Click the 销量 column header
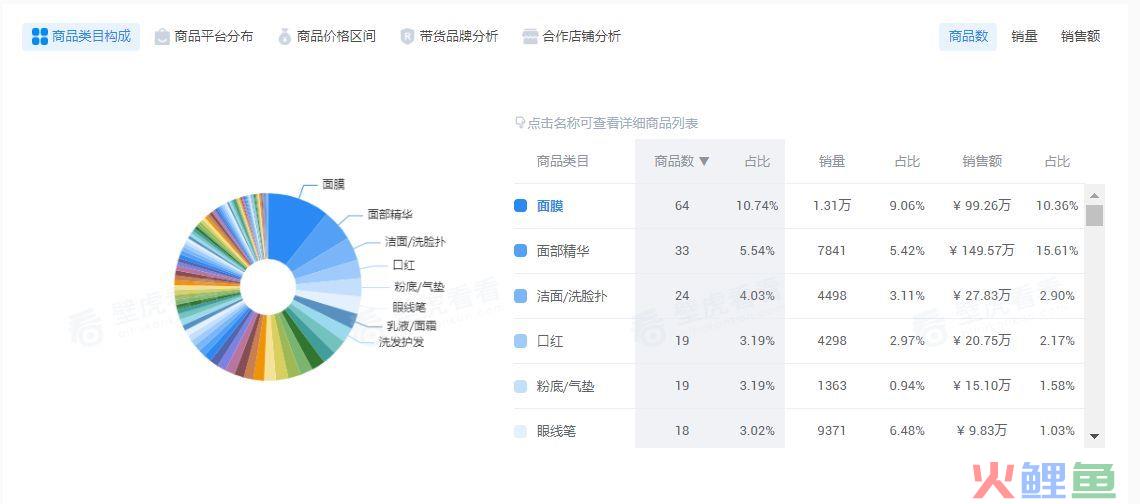The width and height of the screenshot is (1140, 504). [832, 161]
